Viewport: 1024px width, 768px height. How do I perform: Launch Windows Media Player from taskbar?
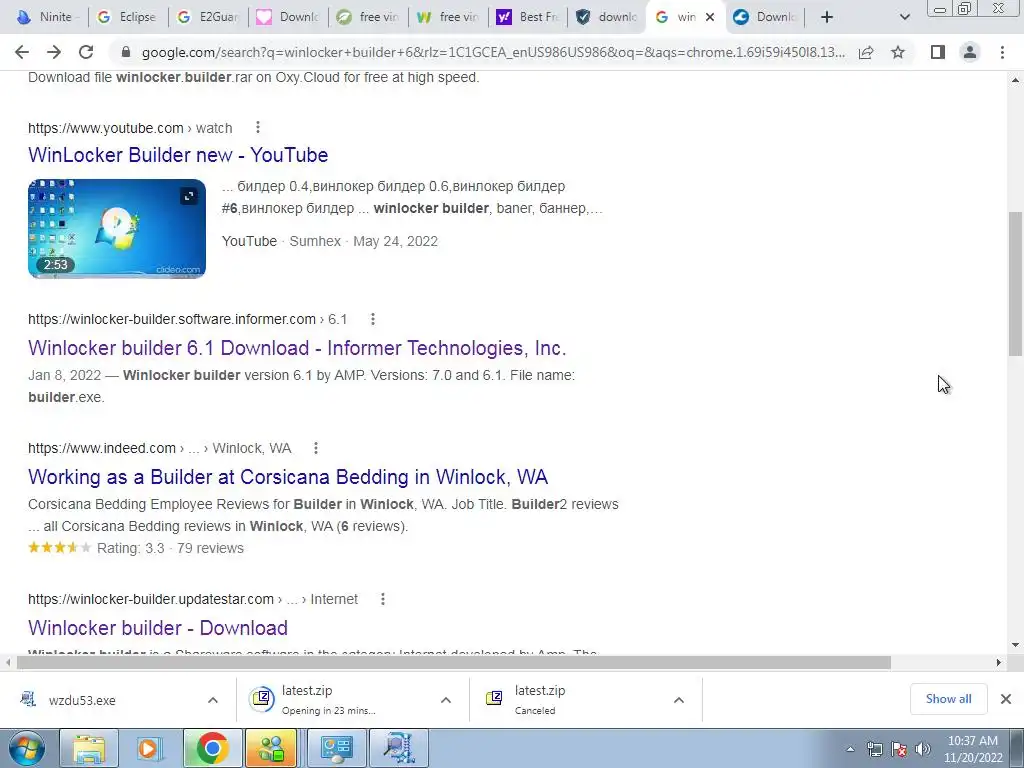pyautogui.click(x=150, y=748)
